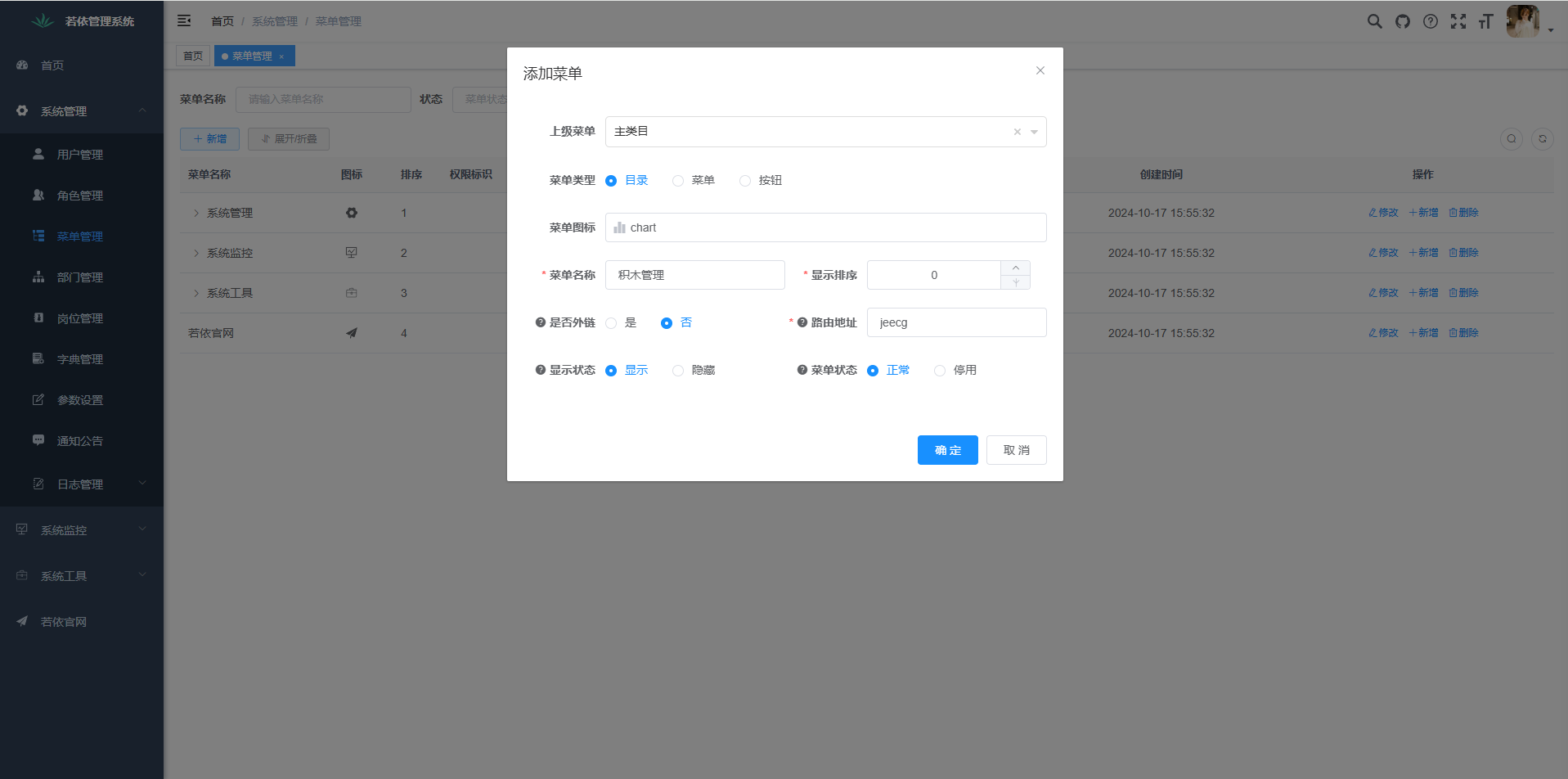
Task: Collapse sidebar with hamburger icon
Action: (184, 20)
